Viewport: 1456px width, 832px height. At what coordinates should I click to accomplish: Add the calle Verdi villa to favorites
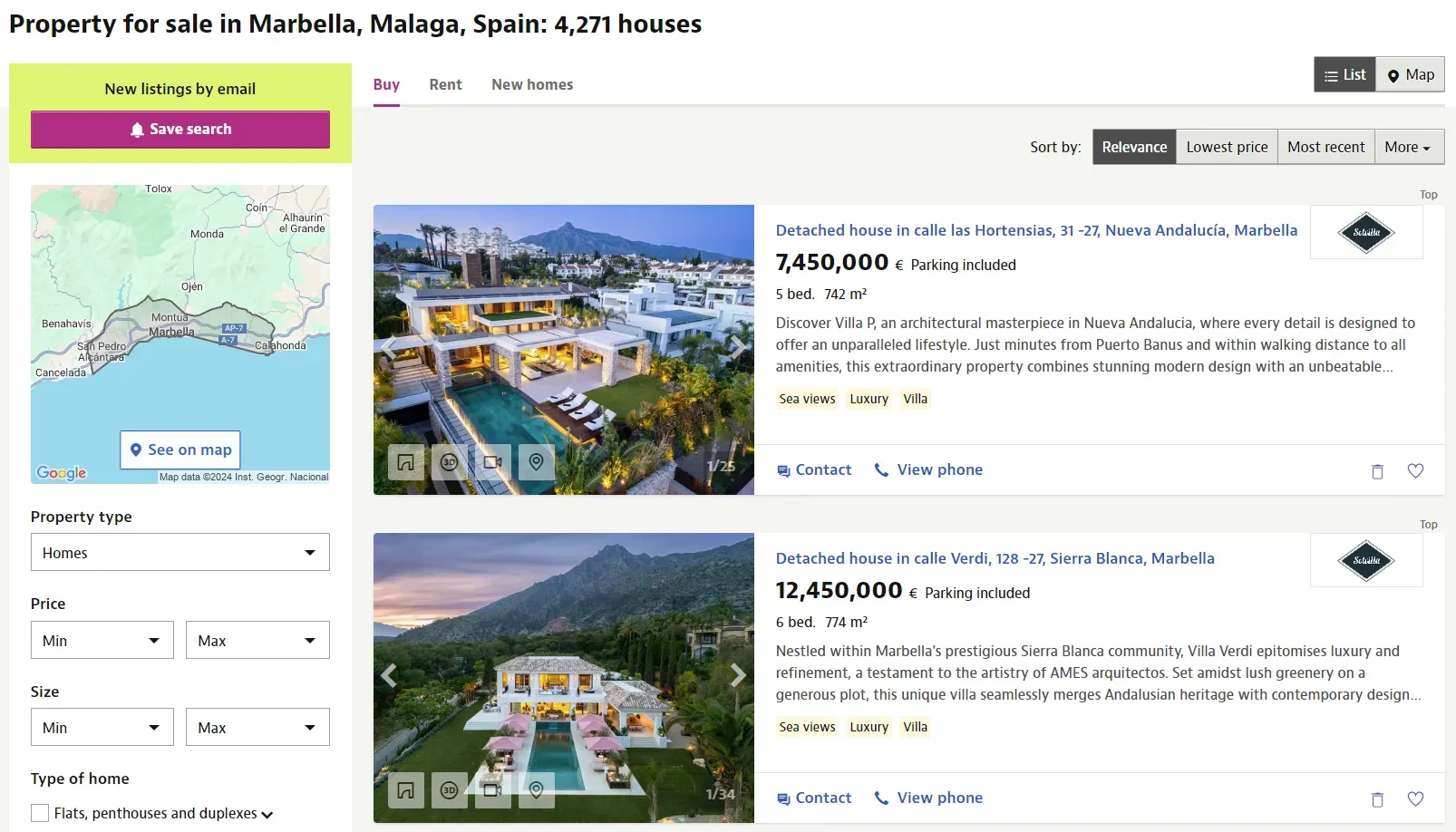tap(1415, 798)
